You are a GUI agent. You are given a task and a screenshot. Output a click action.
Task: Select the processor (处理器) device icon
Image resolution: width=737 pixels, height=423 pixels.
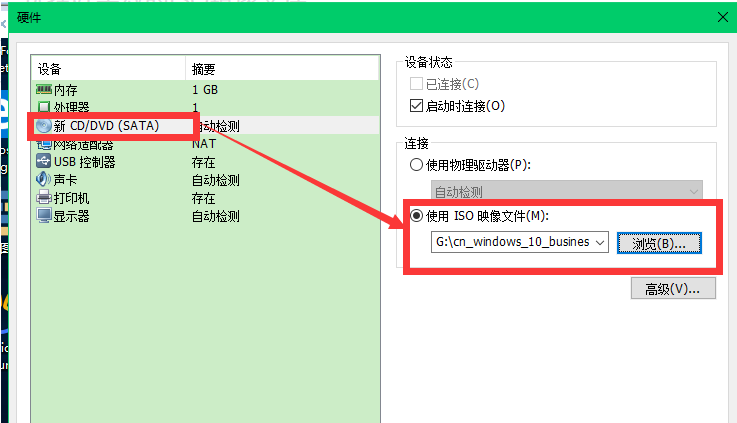coord(44,107)
